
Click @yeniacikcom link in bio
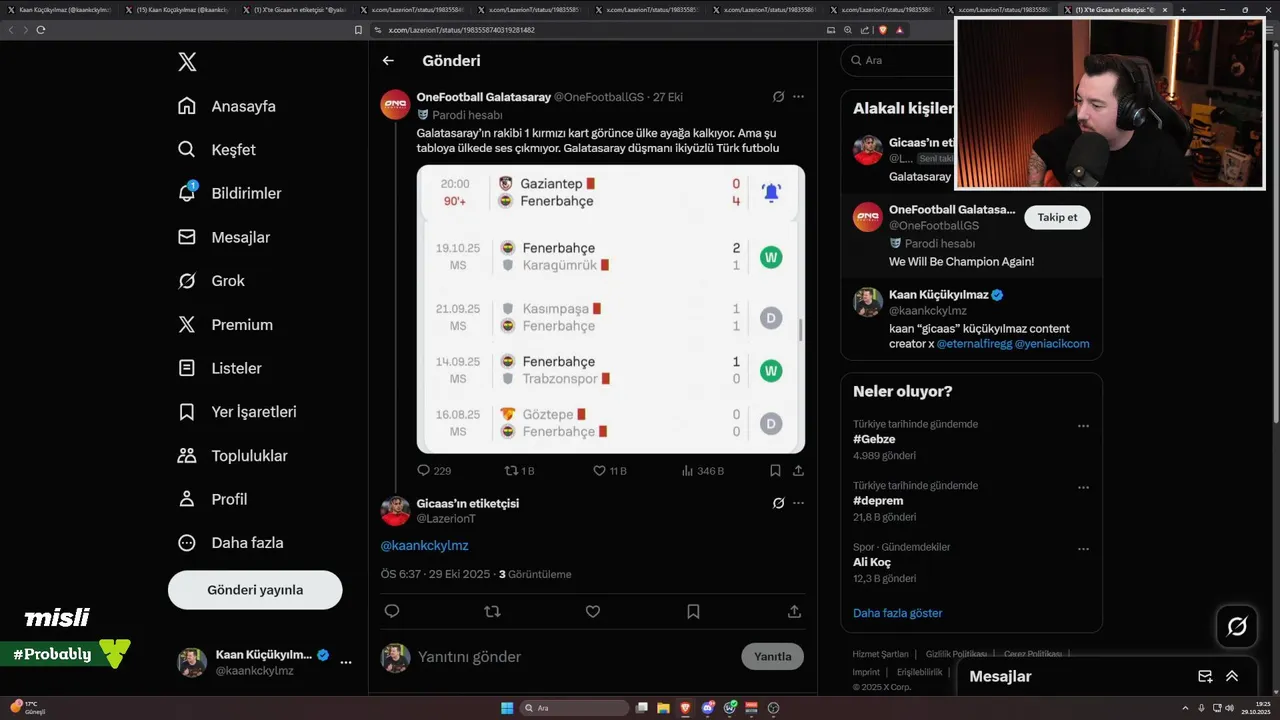pos(1052,344)
